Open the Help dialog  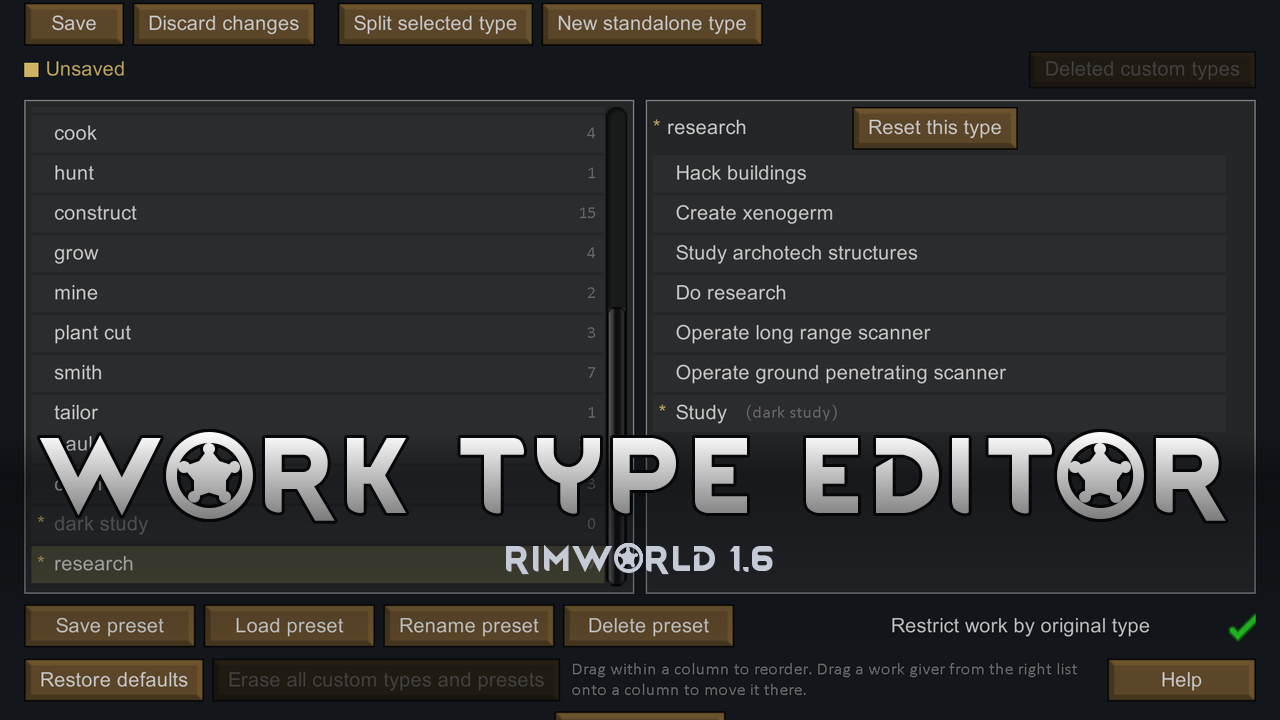[x=1181, y=680]
